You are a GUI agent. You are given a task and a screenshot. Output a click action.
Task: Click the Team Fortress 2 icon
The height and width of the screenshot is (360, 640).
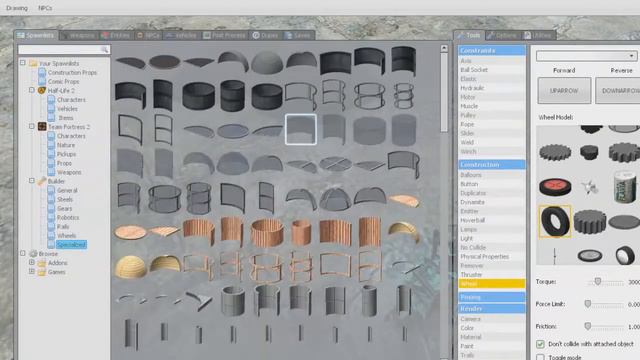point(42,127)
